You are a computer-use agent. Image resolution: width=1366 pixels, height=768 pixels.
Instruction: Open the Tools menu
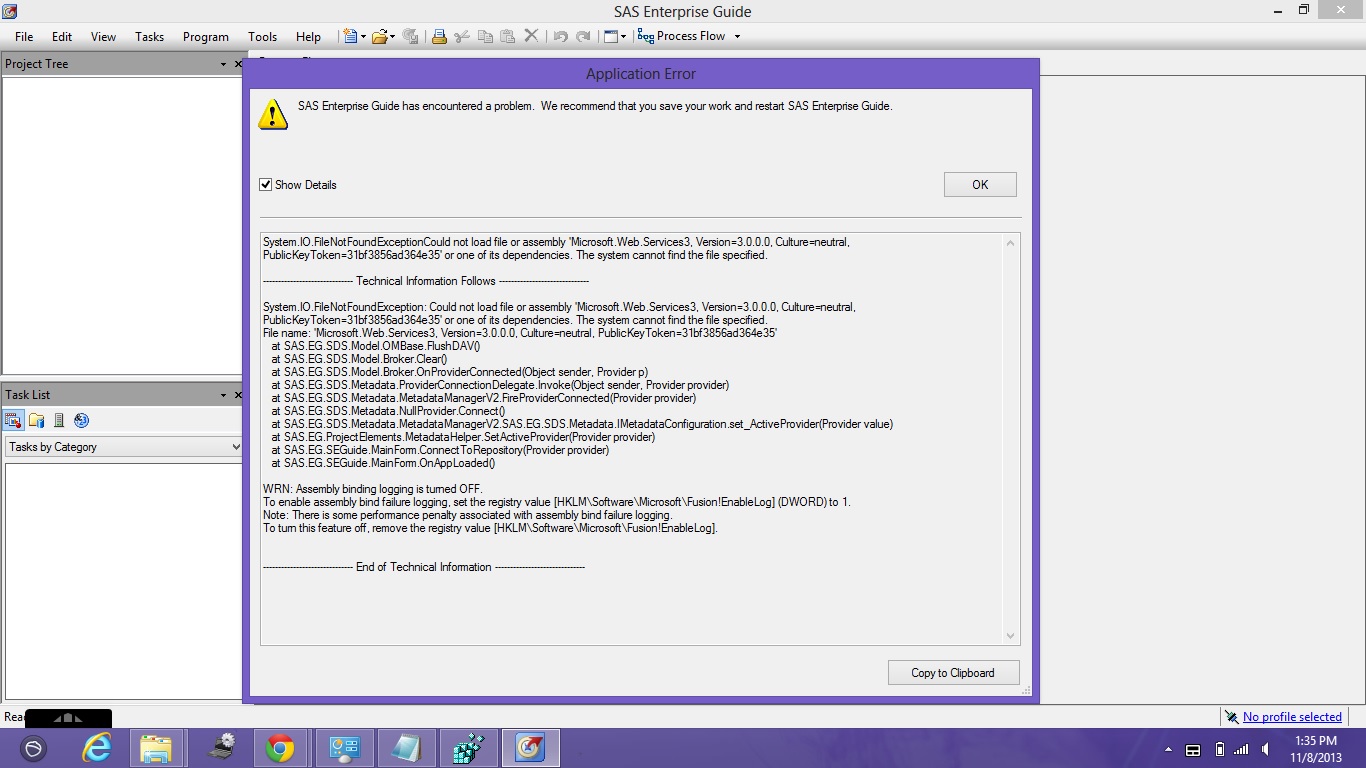pyautogui.click(x=262, y=36)
